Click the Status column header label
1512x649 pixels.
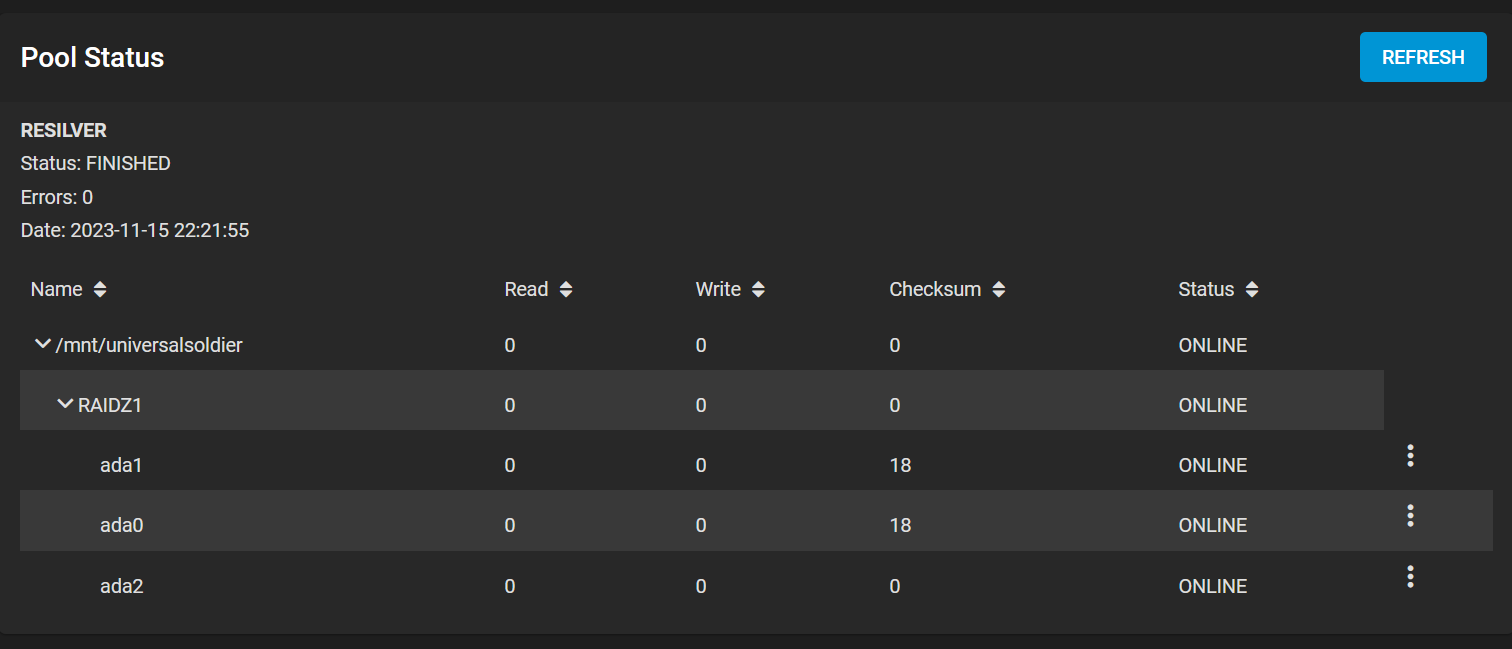pos(1206,290)
